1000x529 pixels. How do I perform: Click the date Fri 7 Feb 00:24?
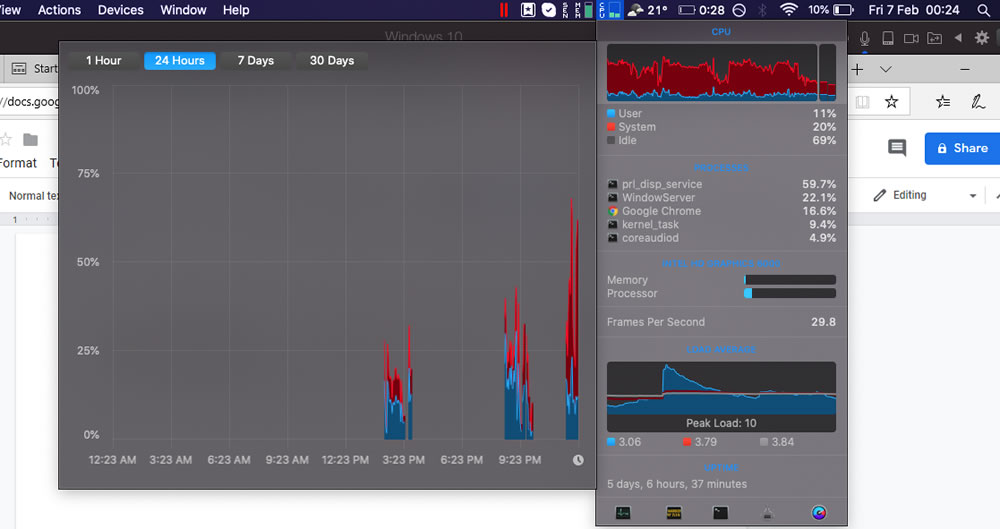tap(913, 10)
